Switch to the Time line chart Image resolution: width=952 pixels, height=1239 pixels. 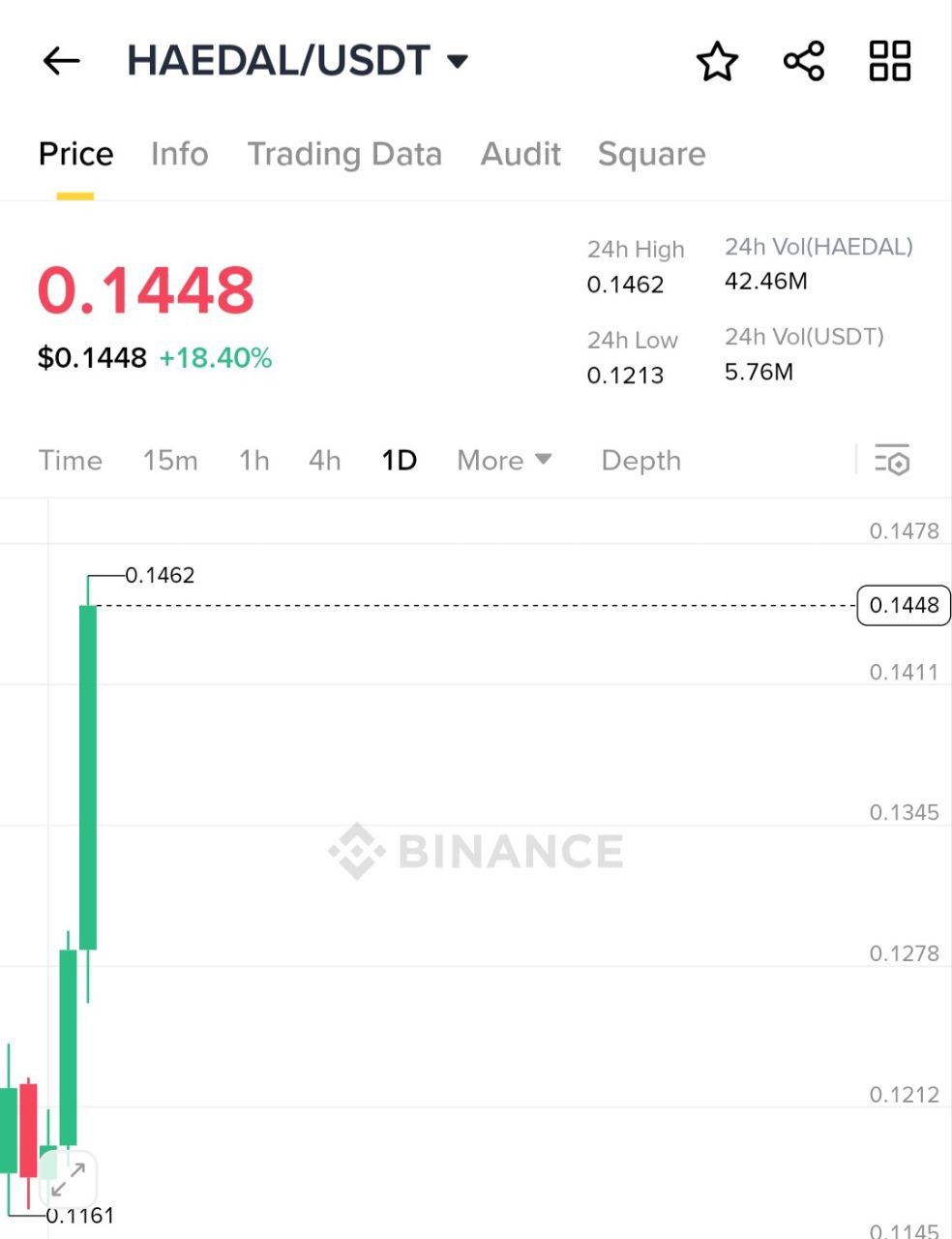(71, 460)
